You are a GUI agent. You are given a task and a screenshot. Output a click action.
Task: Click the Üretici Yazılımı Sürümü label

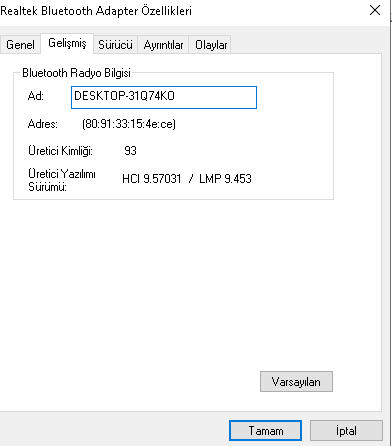coord(62,180)
